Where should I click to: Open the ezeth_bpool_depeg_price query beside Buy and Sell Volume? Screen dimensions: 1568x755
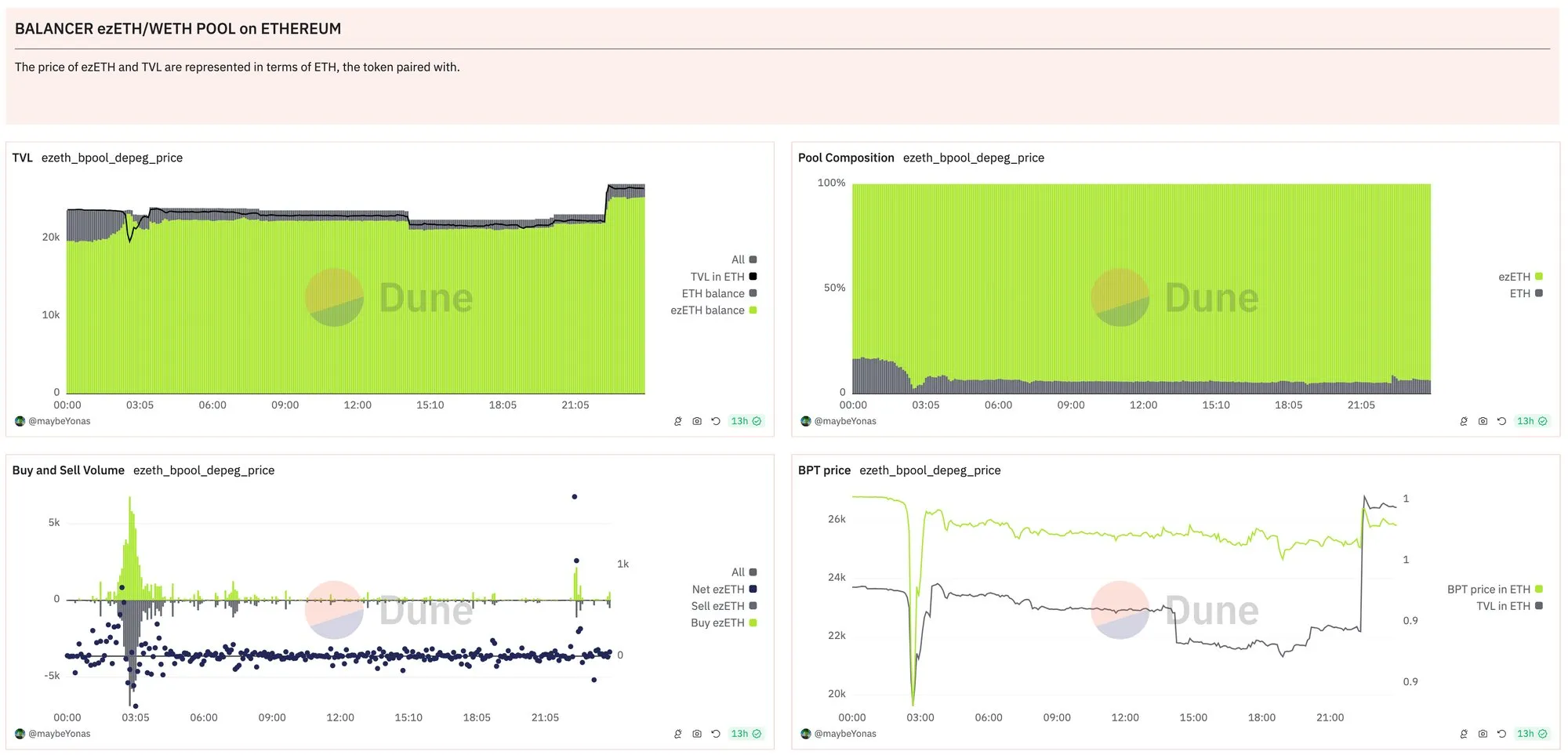204,470
